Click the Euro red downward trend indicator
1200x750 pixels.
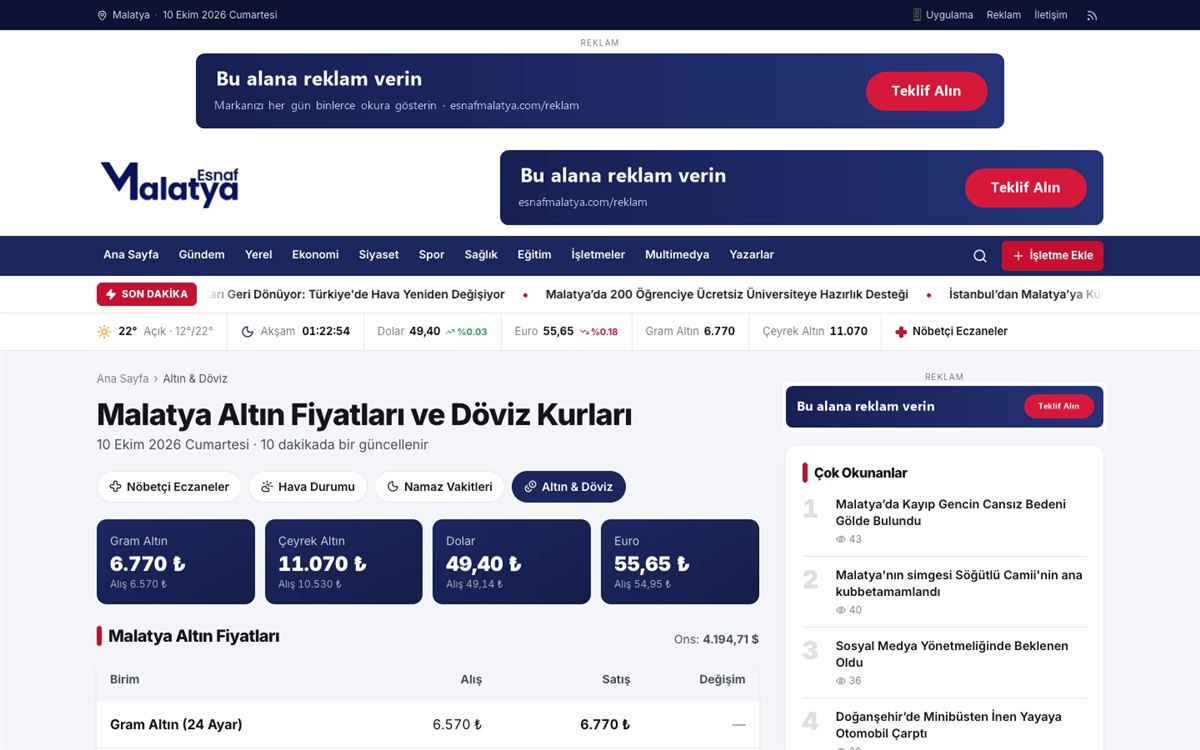coord(599,332)
